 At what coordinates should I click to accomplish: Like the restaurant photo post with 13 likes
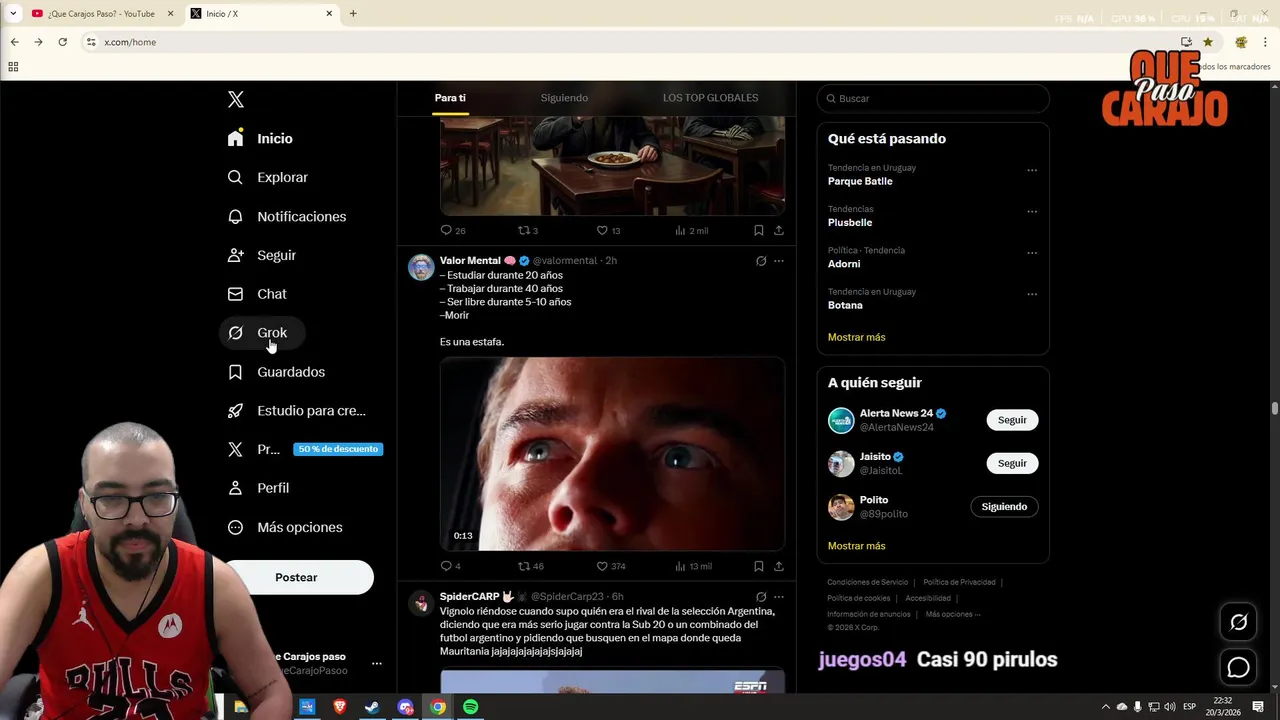tap(608, 230)
